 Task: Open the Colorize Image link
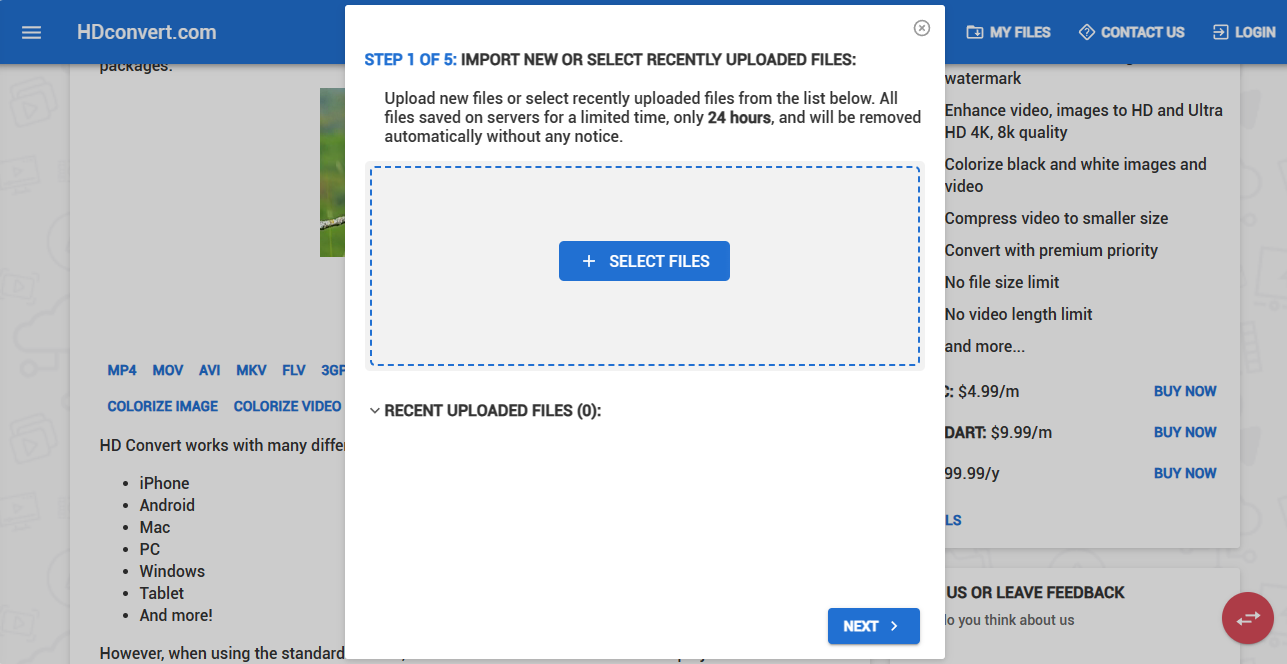163,406
